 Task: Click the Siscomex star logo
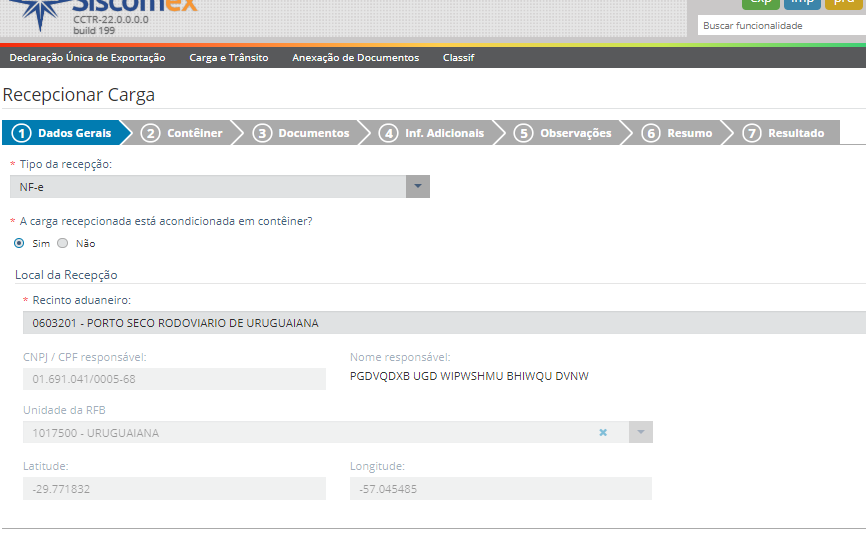pos(41,14)
